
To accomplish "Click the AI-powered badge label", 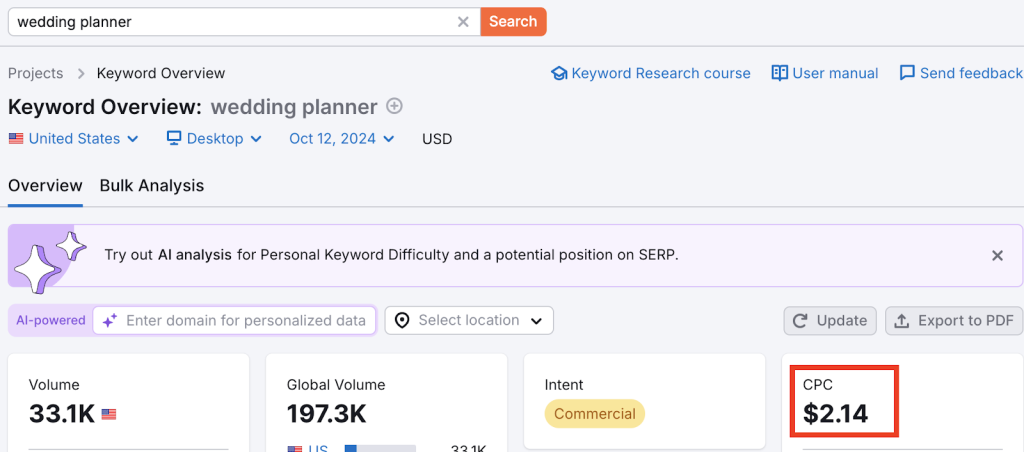I will (51, 320).
